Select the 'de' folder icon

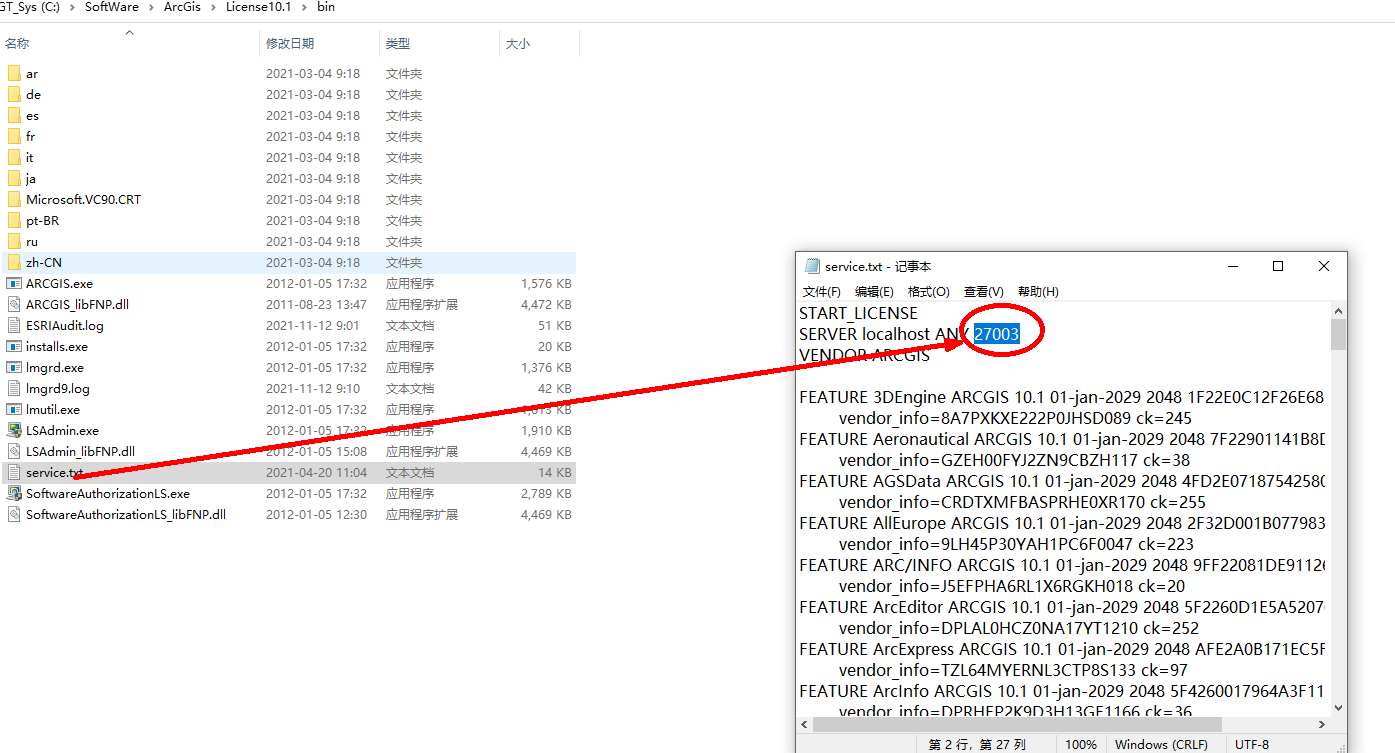[x=14, y=94]
